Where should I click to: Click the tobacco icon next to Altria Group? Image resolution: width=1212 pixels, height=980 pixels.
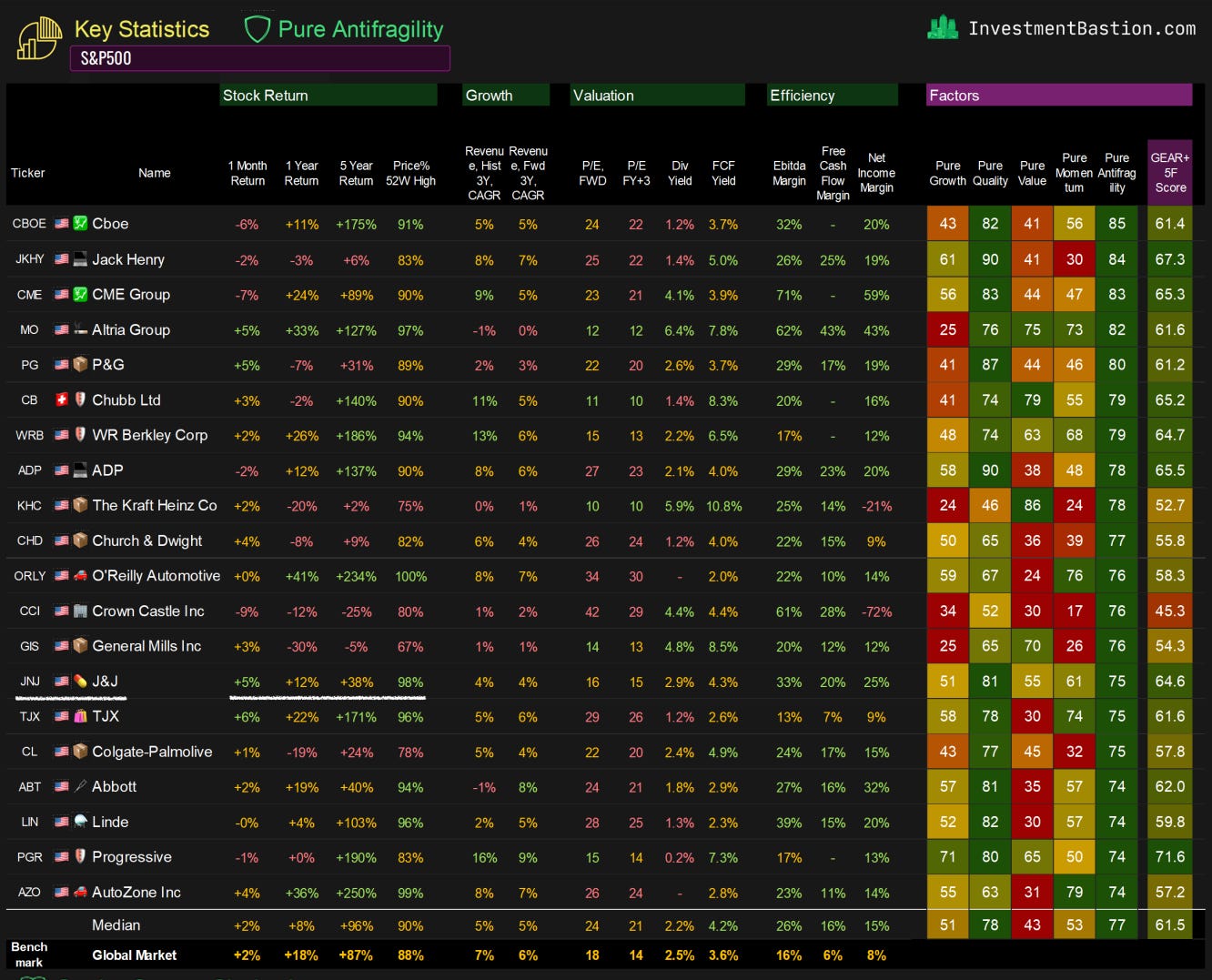coord(80,329)
